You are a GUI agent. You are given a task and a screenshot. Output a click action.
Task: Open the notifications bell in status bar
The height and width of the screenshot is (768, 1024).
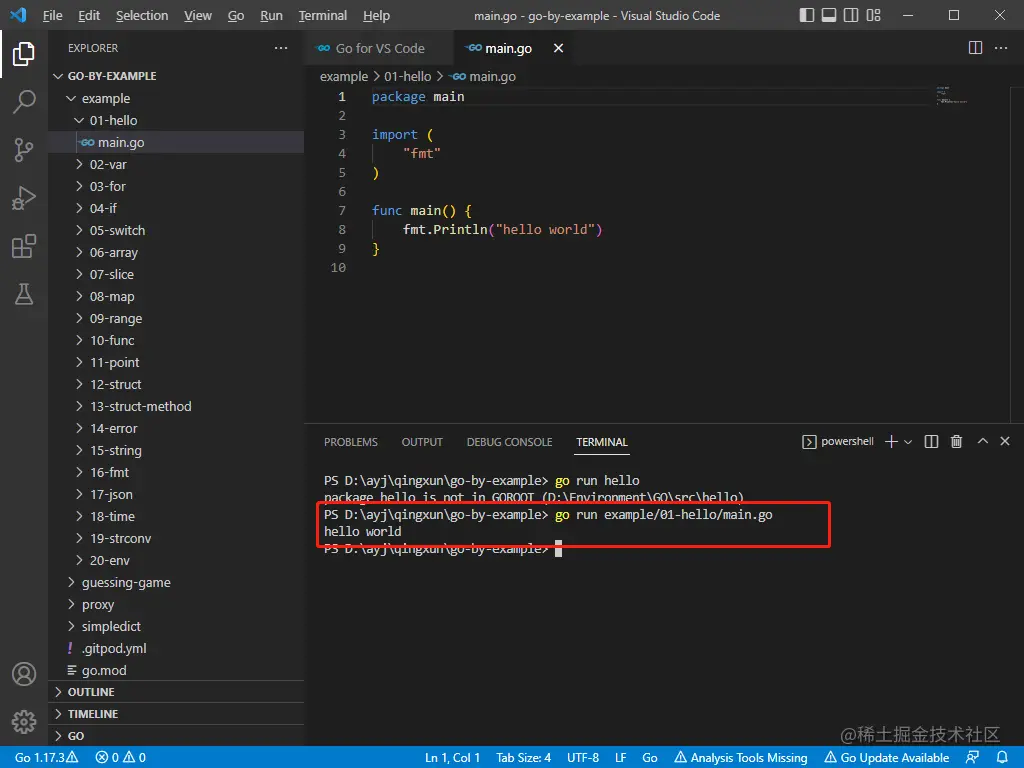click(x=1002, y=757)
